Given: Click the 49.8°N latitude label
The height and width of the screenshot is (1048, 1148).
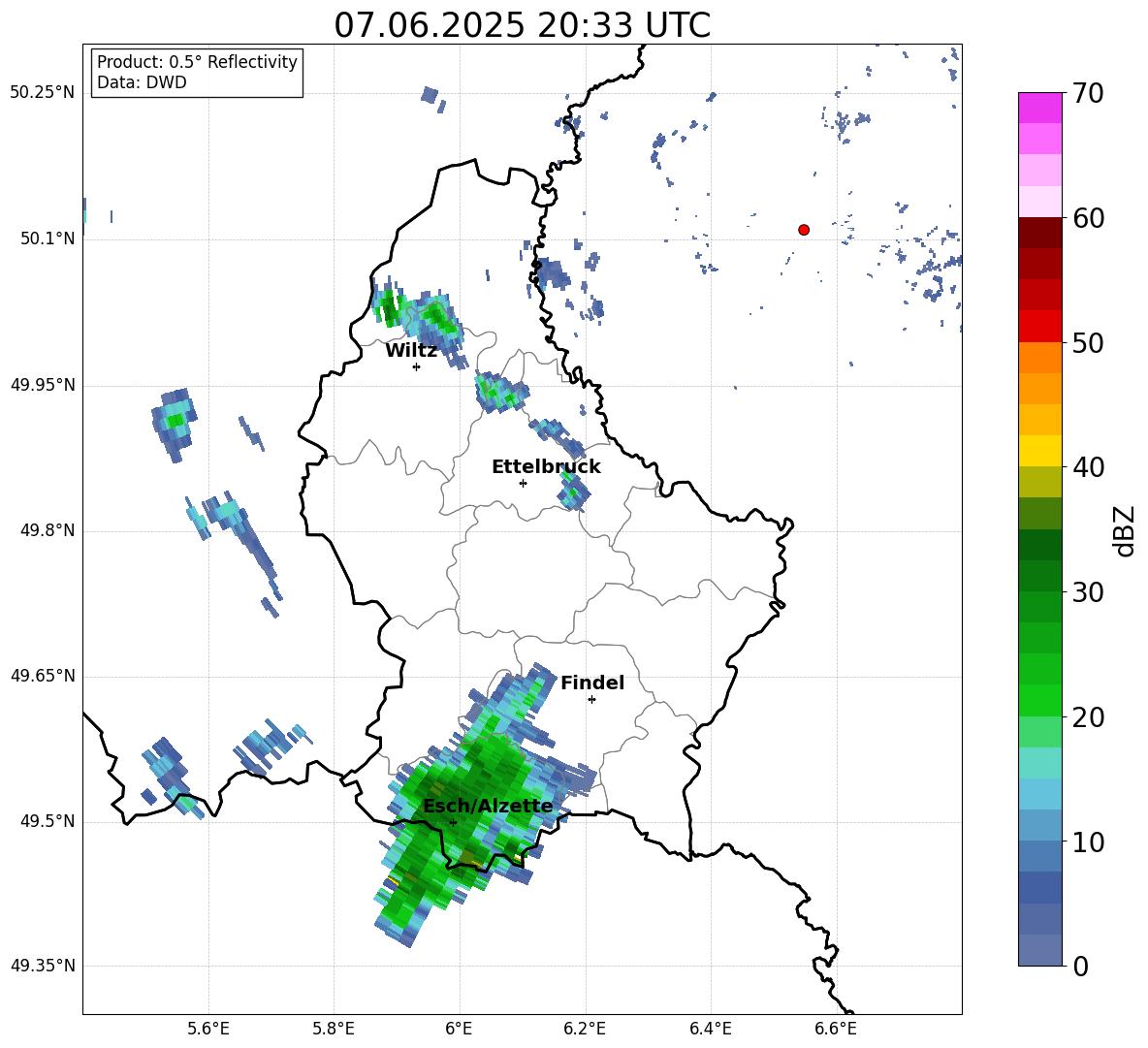Looking at the screenshot, I should (48, 530).
